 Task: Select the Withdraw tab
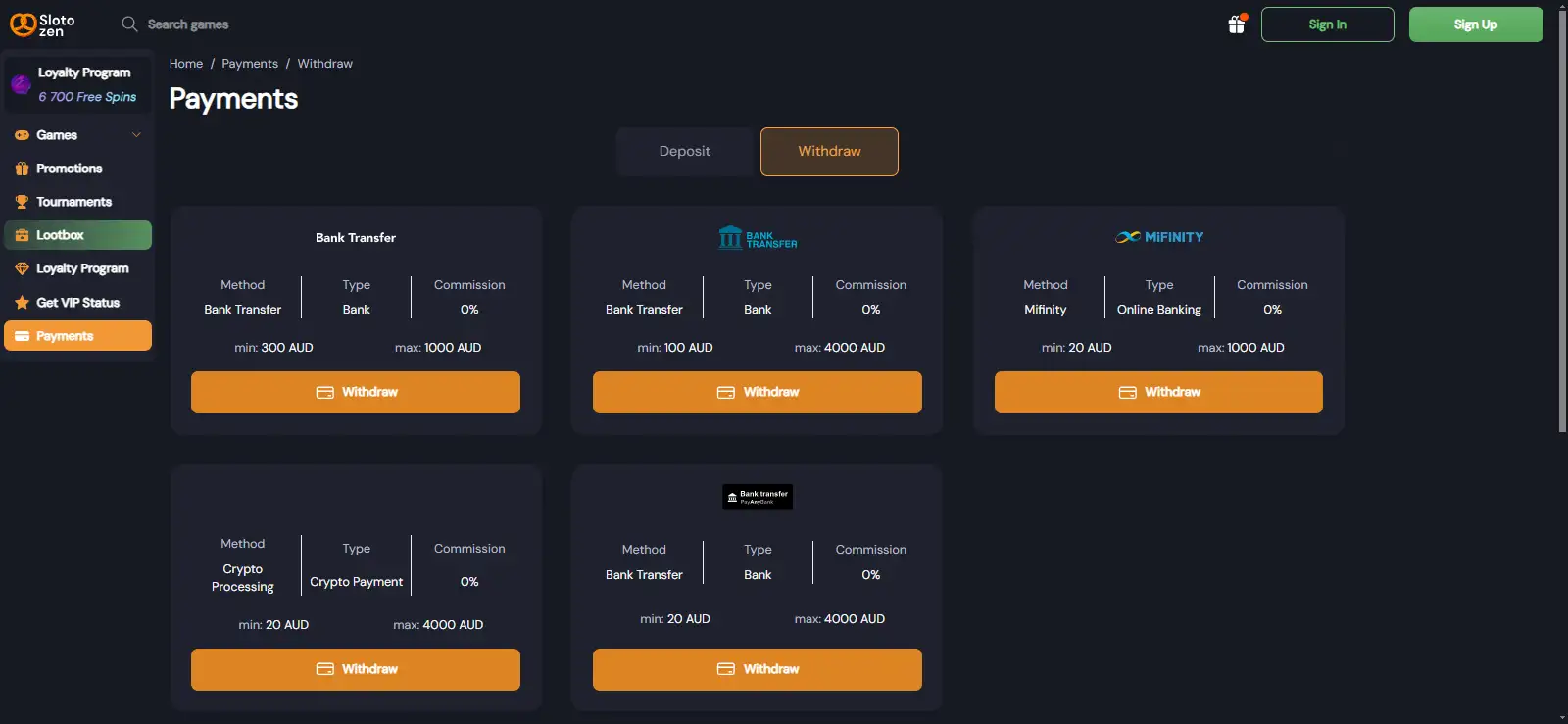pos(829,152)
